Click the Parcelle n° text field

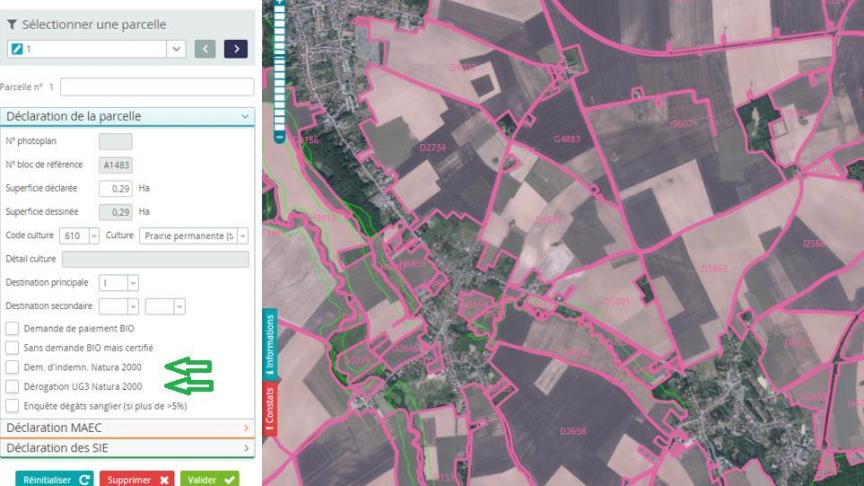(157, 88)
